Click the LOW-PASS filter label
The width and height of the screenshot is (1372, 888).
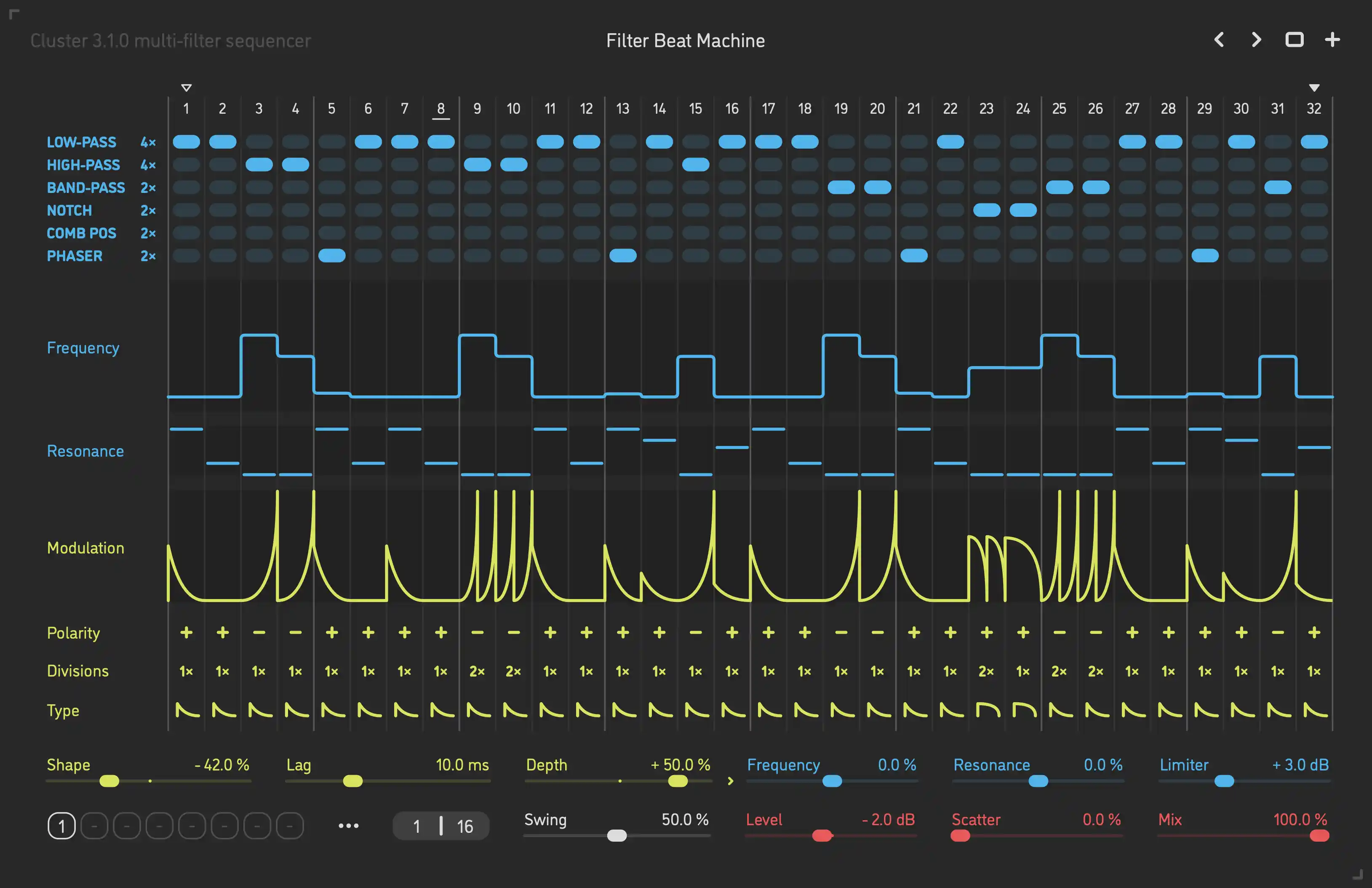81,142
